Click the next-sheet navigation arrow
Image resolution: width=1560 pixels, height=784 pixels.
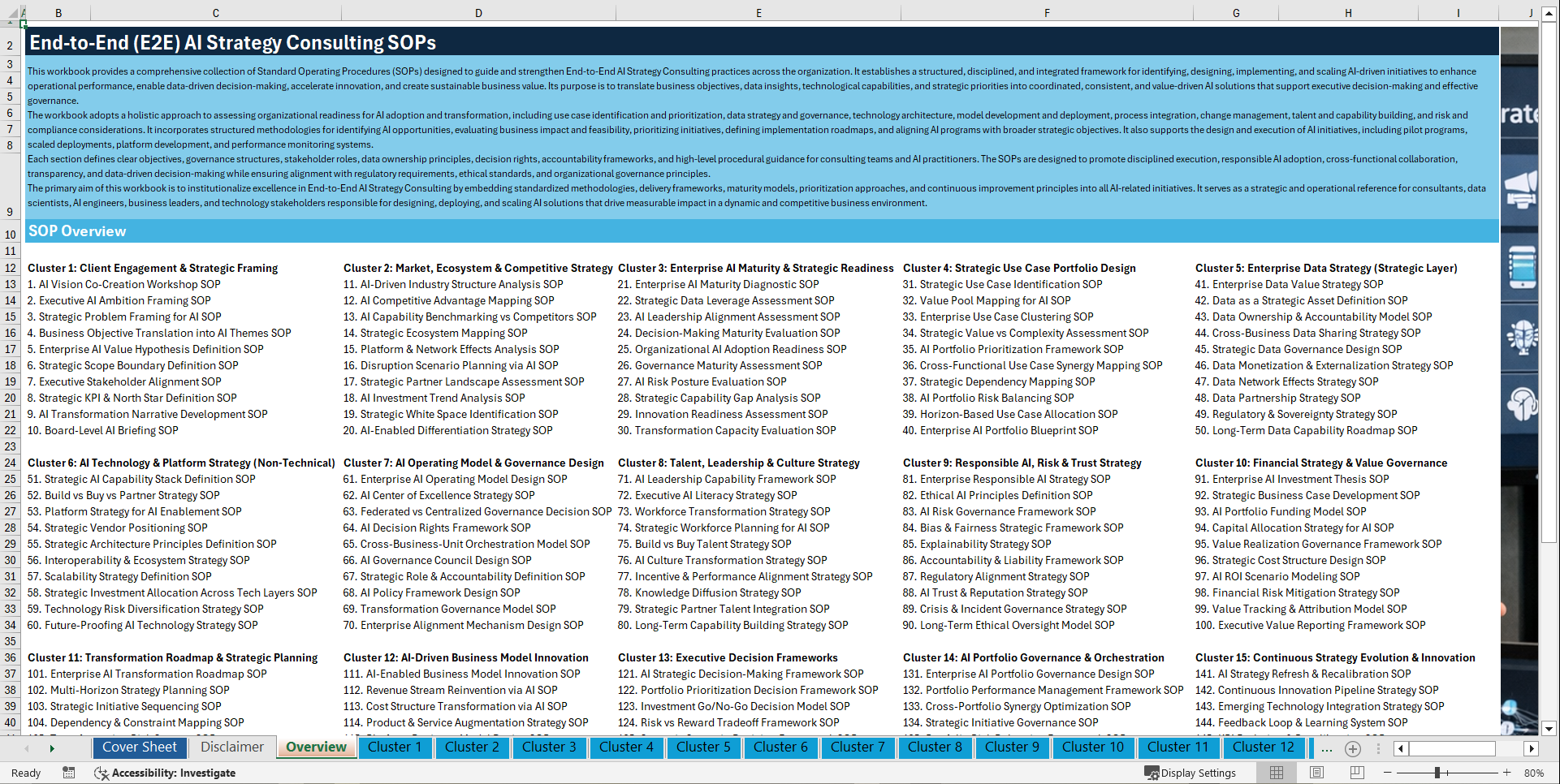point(52,747)
